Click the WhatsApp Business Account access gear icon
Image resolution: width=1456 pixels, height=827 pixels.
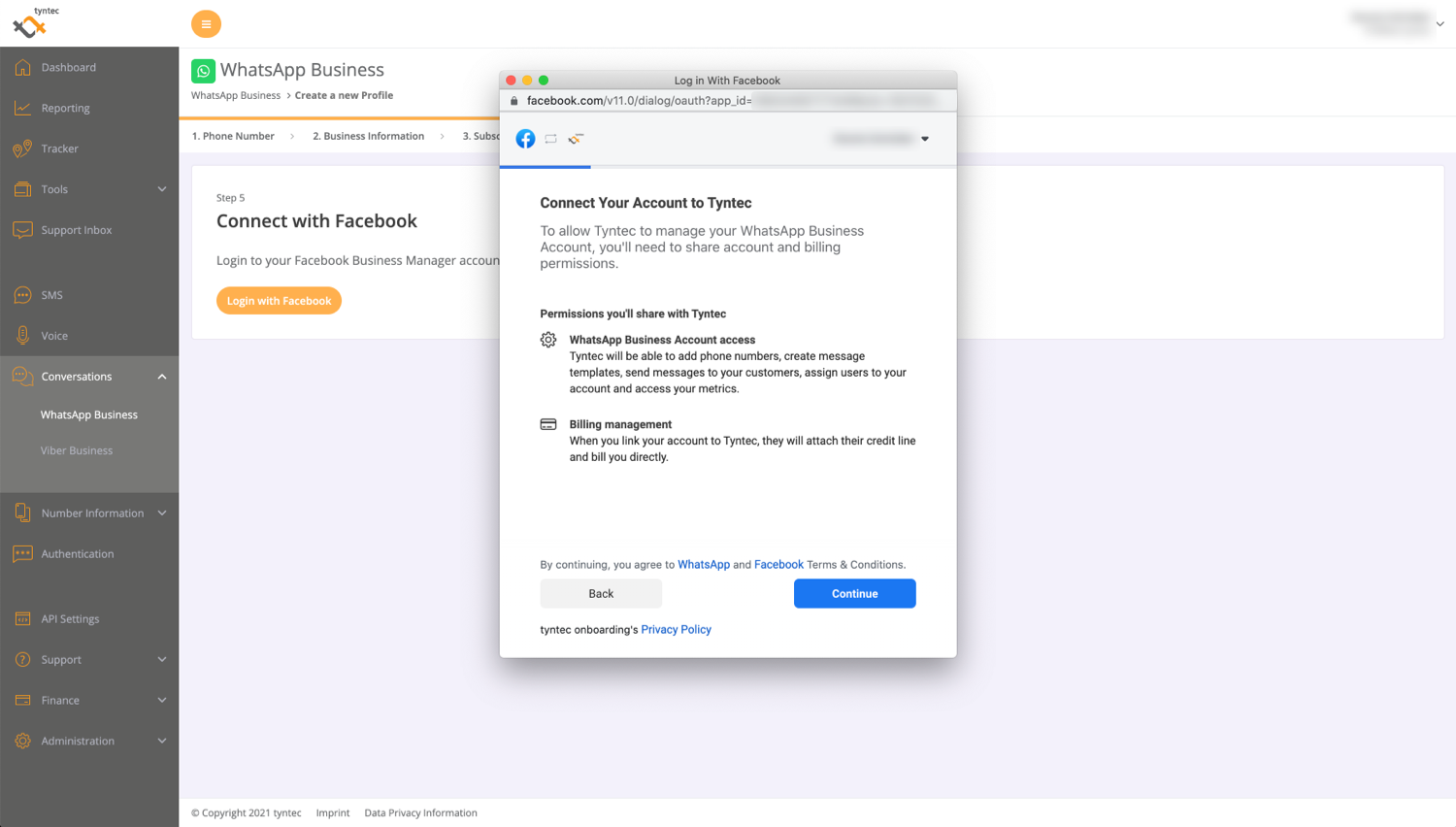(x=548, y=340)
